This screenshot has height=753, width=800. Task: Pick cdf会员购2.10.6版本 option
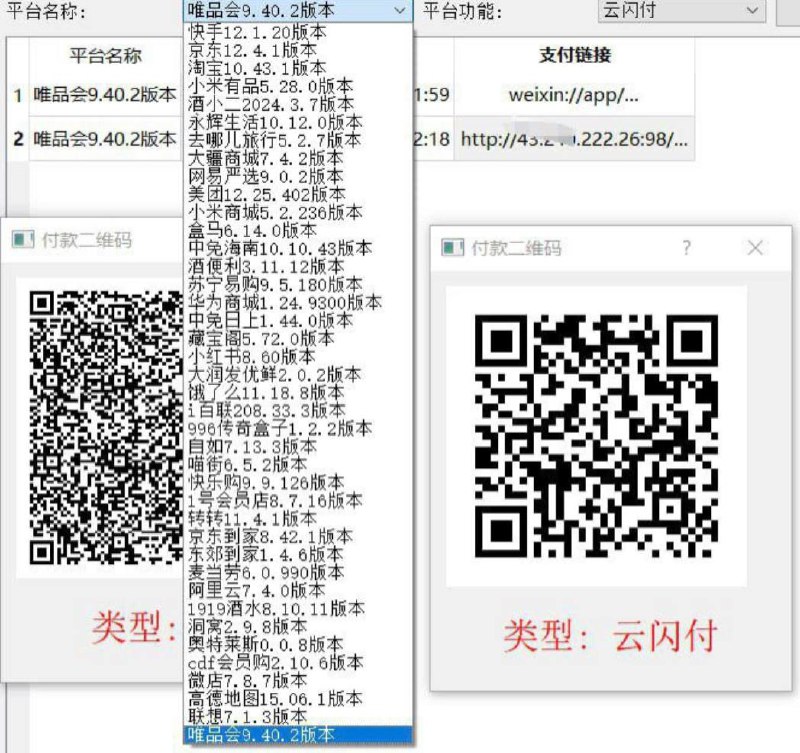coord(297,662)
